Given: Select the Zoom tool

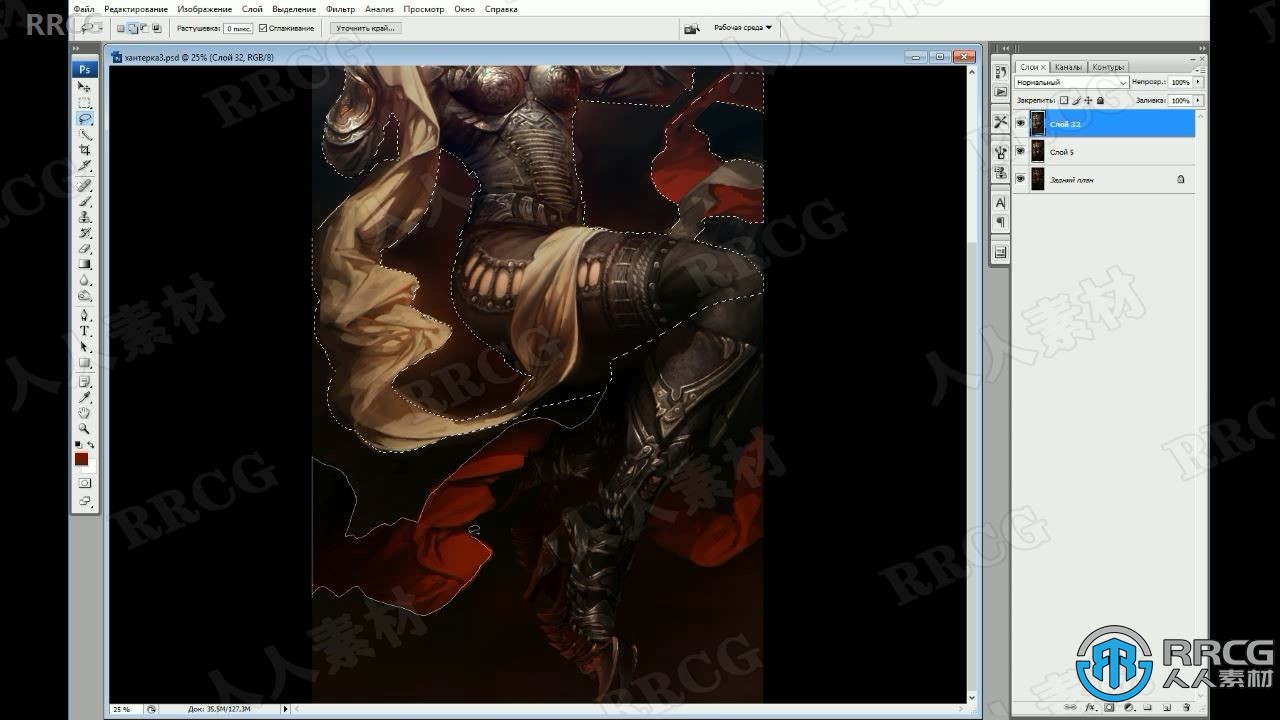Looking at the screenshot, I should pyautogui.click(x=85, y=428).
